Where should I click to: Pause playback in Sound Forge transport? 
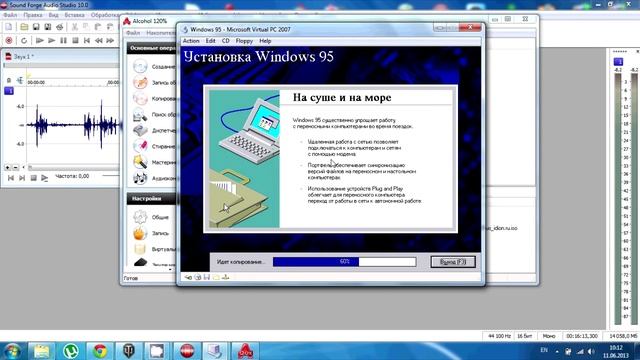[x=63, y=40]
